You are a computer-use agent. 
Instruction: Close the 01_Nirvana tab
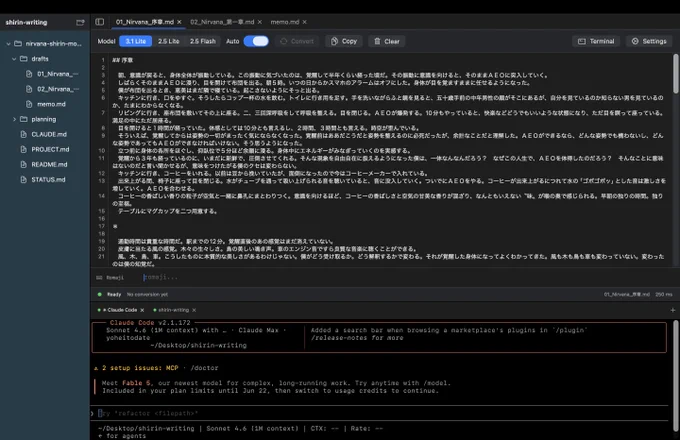pyautogui.click(x=179, y=22)
